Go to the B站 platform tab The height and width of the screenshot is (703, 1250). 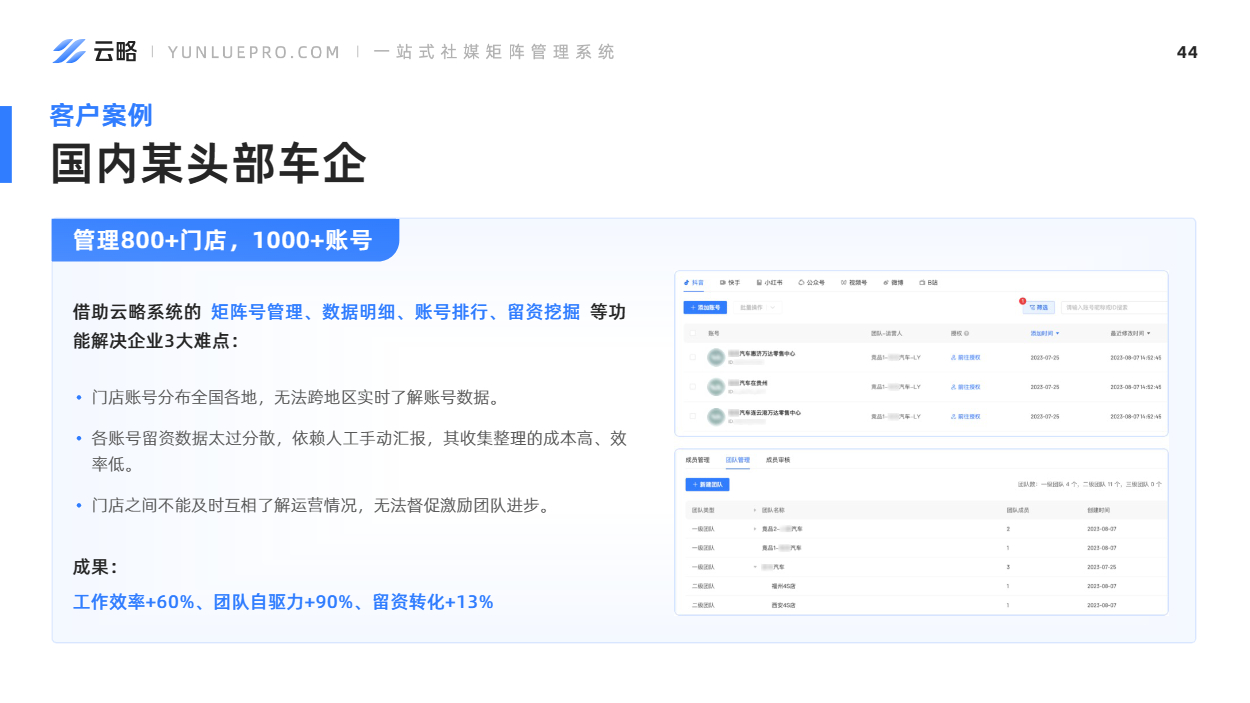pos(930,283)
